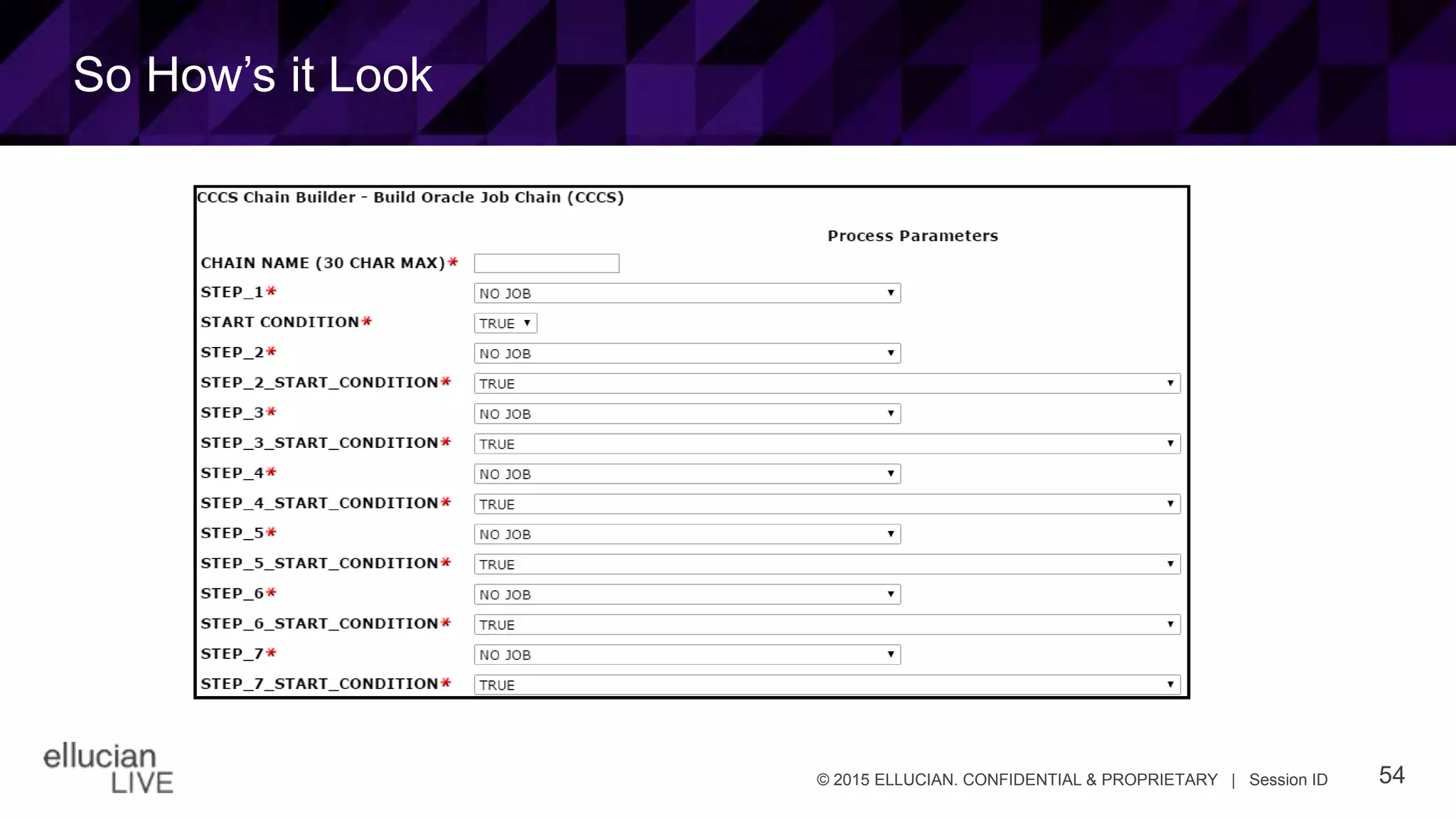The height and width of the screenshot is (819, 1456).
Task: Expand the STEP_5_START_CONDITION dropdown
Action: (827, 564)
